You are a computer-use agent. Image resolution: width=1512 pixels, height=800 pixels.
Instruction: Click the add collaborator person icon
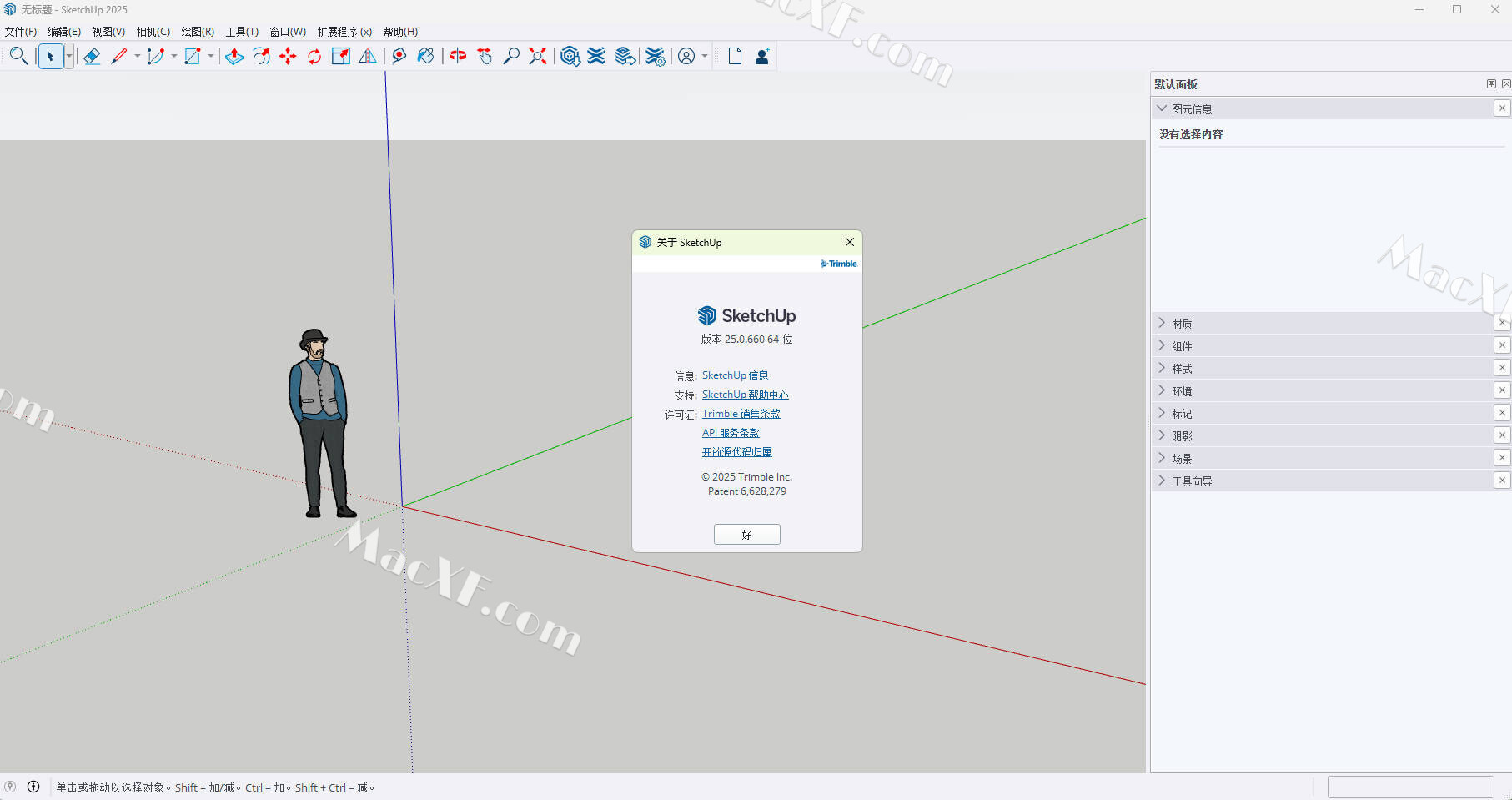761,56
